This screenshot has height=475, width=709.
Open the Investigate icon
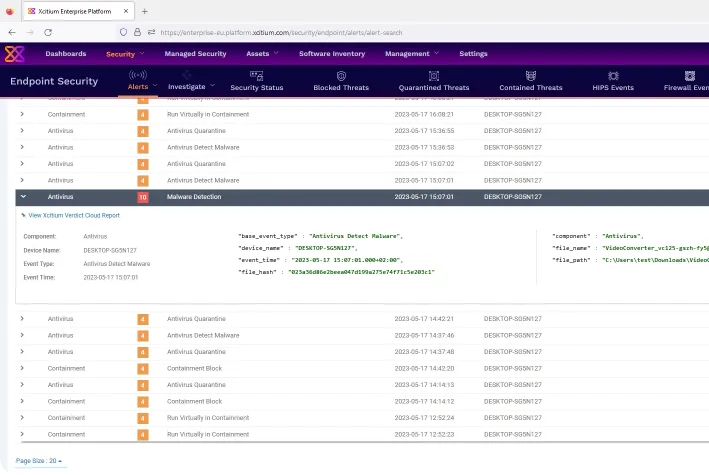[x=186, y=75]
